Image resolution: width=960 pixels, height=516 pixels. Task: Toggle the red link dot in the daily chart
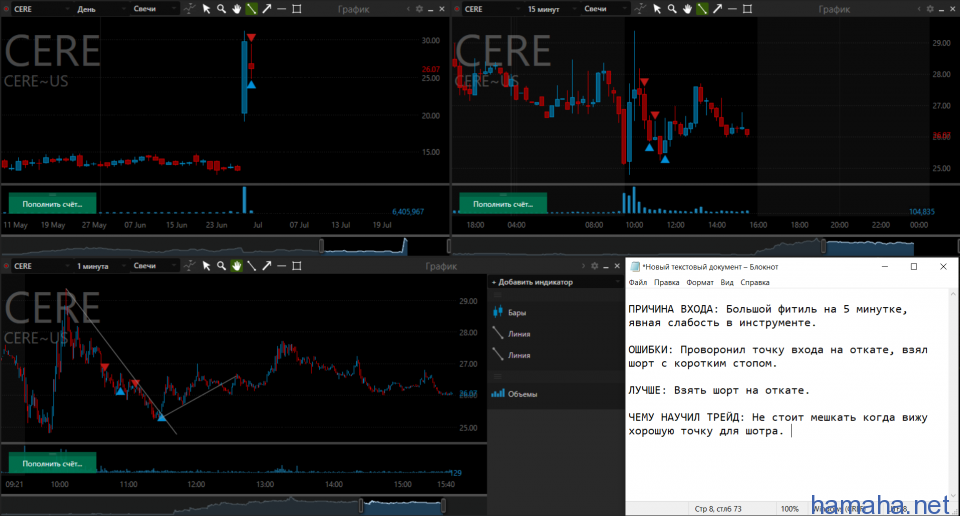tap(6, 9)
